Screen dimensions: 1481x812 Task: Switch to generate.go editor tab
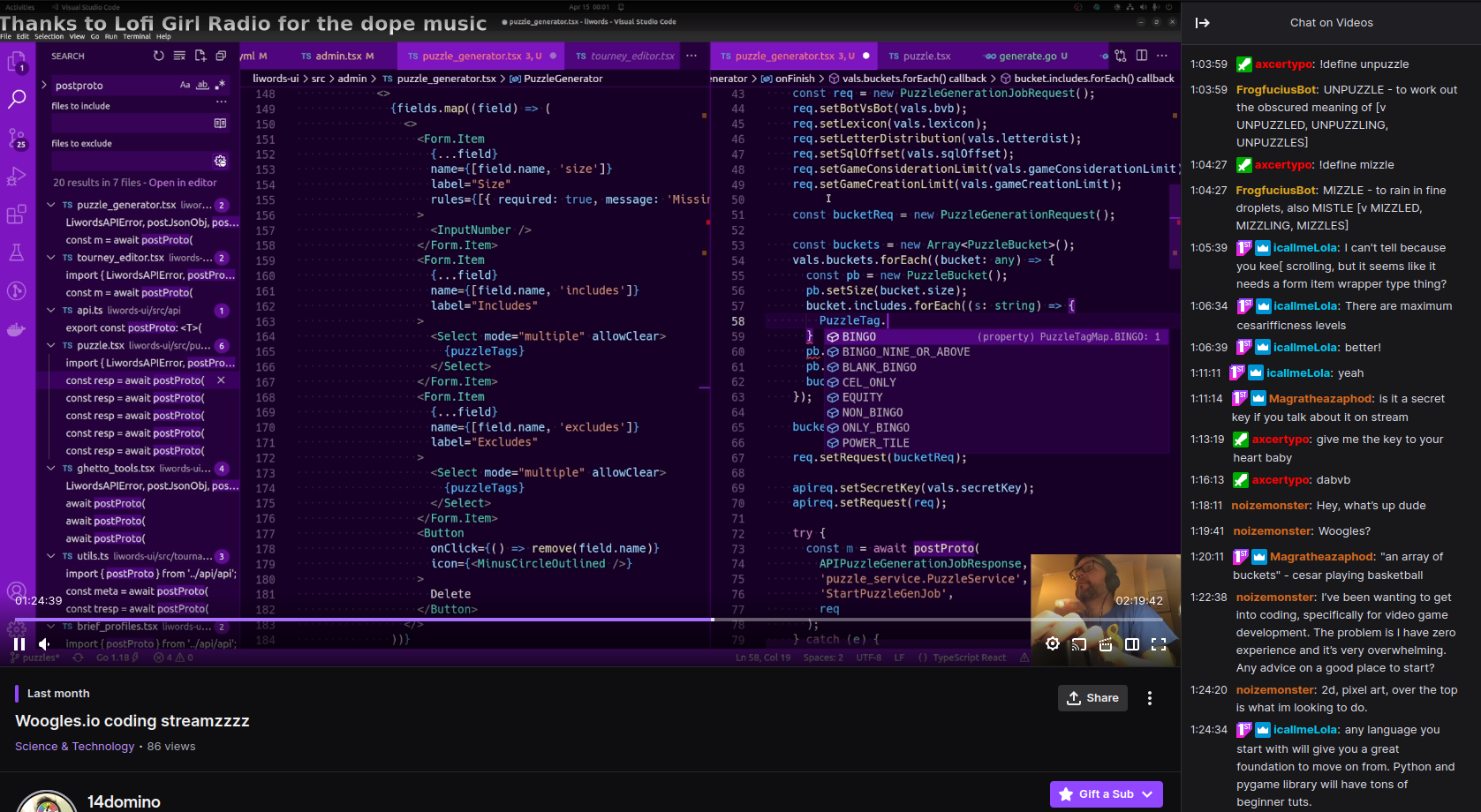(1026, 56)
